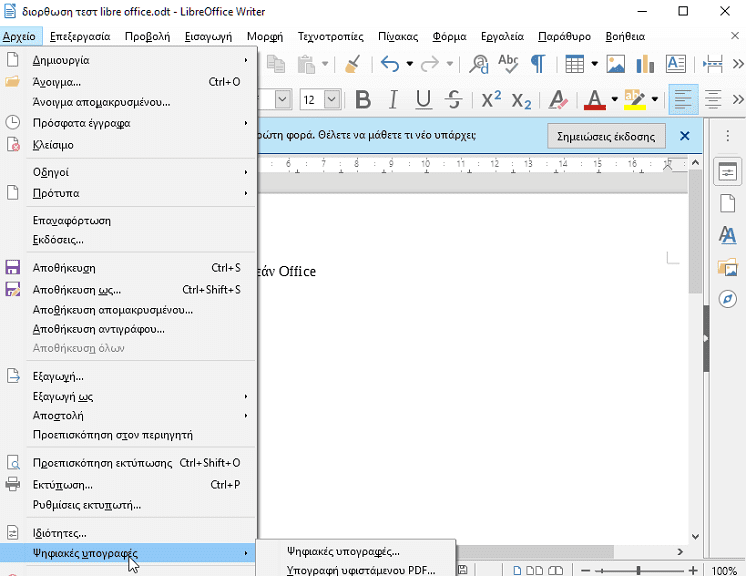Toggle Underline formatting
The height and width of the screenshot is (576, 746).
tap(423, 100)
